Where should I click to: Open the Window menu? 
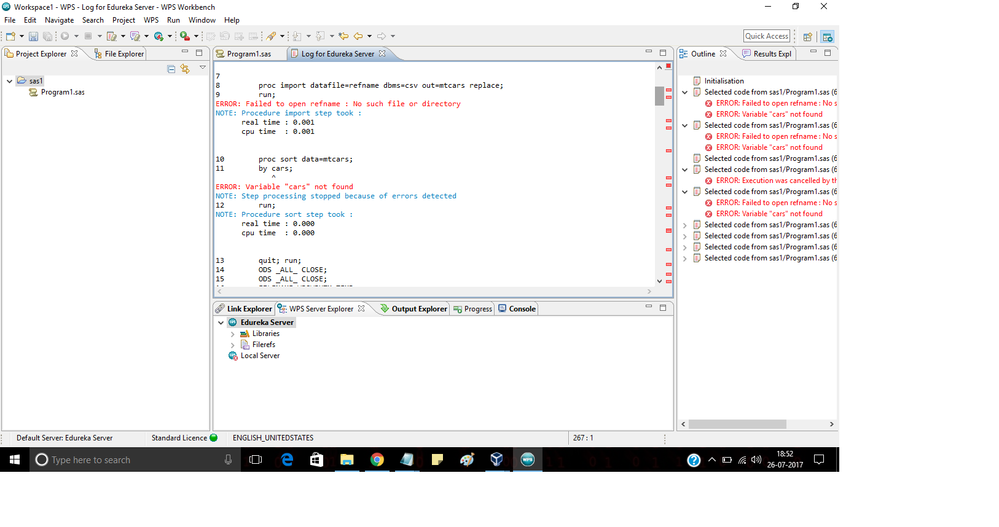pos(202,20)
